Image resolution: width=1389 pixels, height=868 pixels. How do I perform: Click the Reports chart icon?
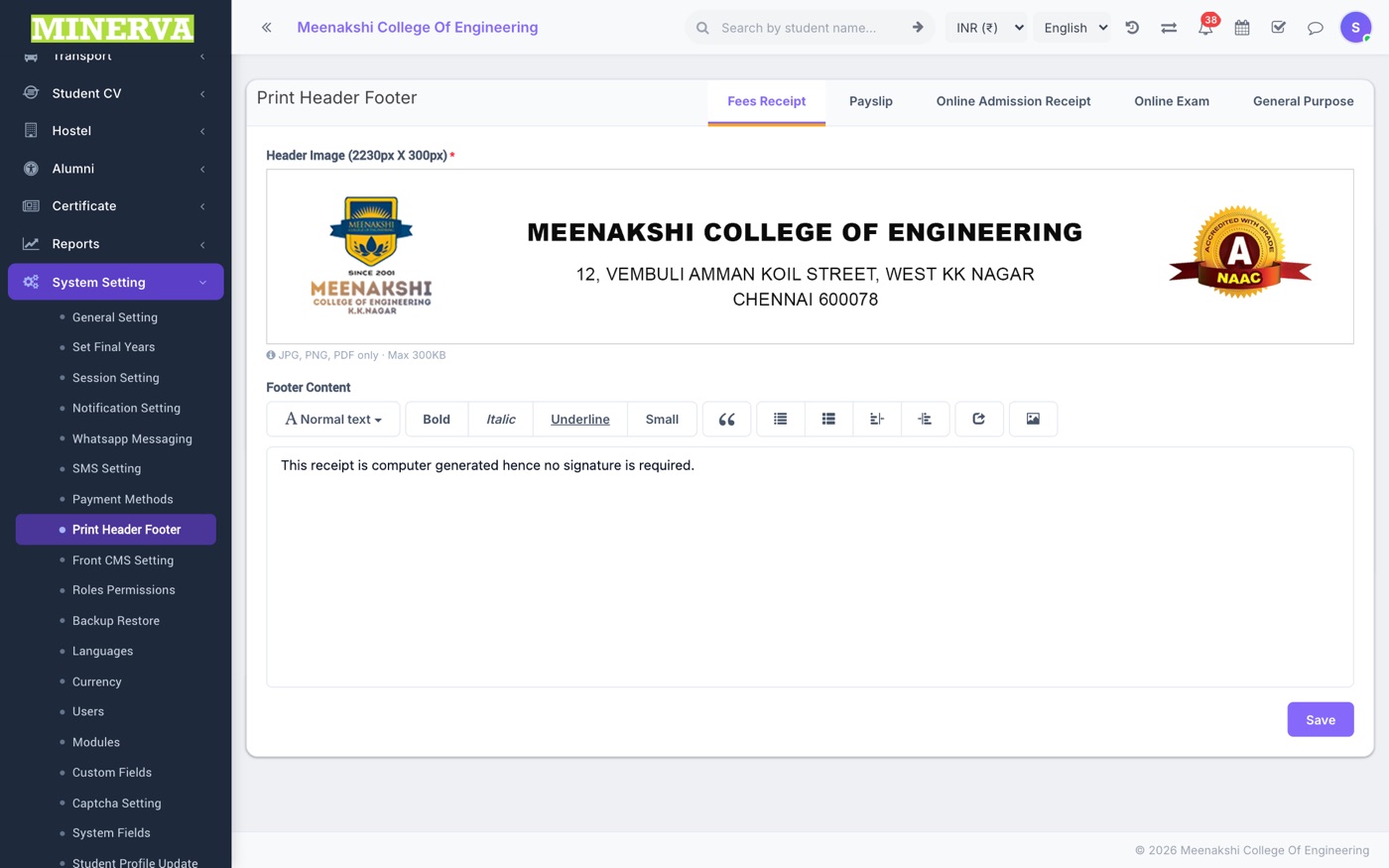click(x=31, y=244)
